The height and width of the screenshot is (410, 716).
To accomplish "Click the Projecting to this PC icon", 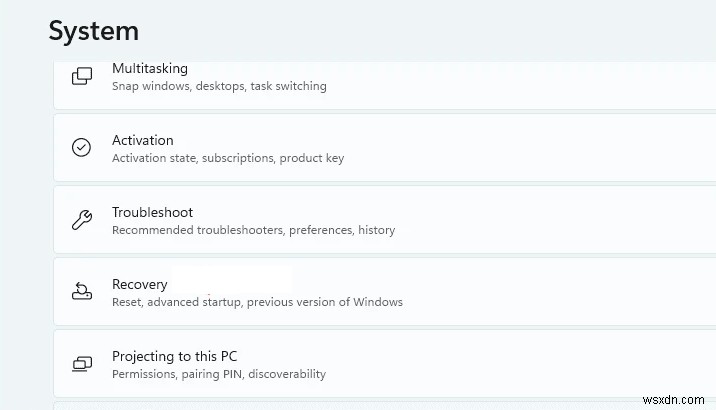I will (82, 364).
